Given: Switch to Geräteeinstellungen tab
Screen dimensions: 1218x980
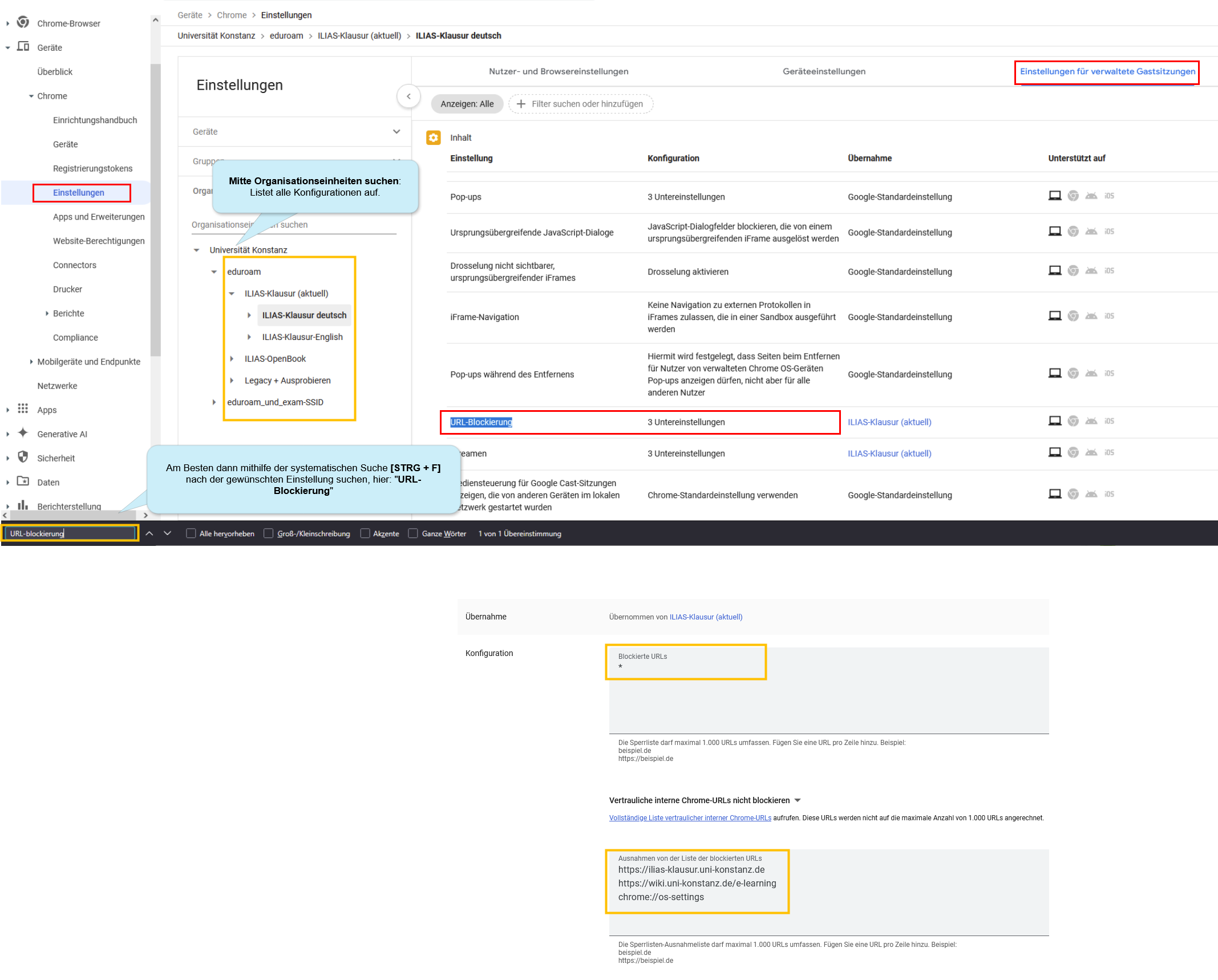Looking at the screenshot, I should 824,71.
